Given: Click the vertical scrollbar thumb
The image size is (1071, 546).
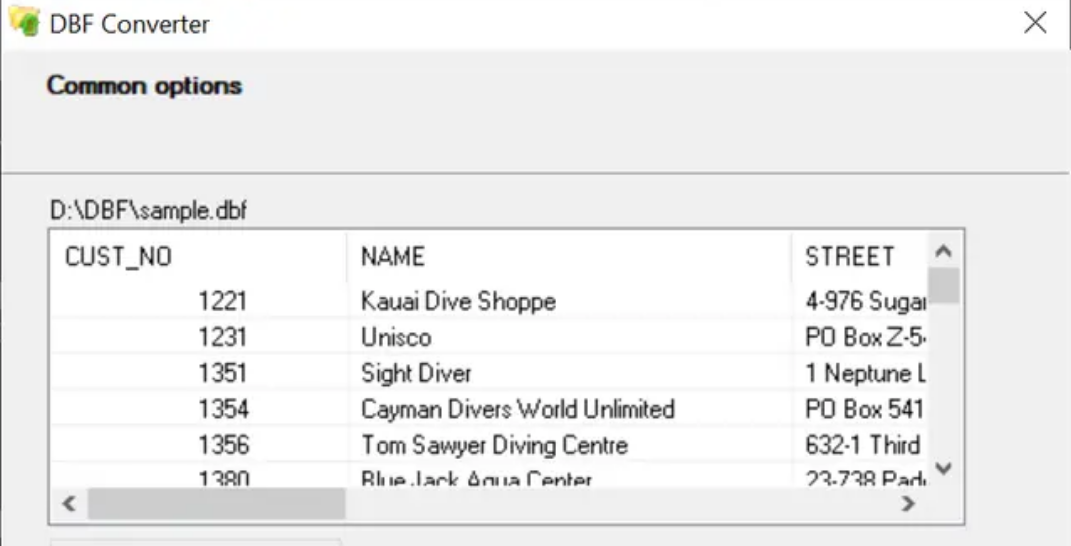Looking at the screenshot, I should [x=943, y=285].
